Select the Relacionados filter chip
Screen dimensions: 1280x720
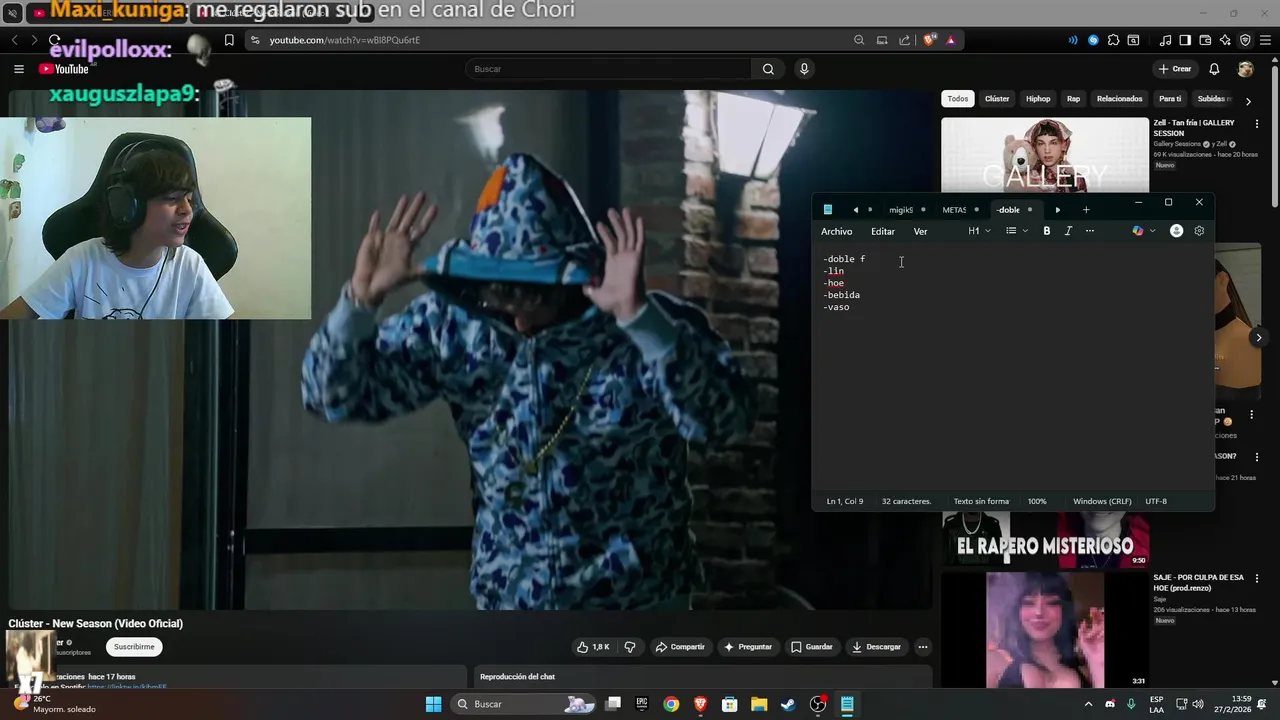(x=1119, y=99)
